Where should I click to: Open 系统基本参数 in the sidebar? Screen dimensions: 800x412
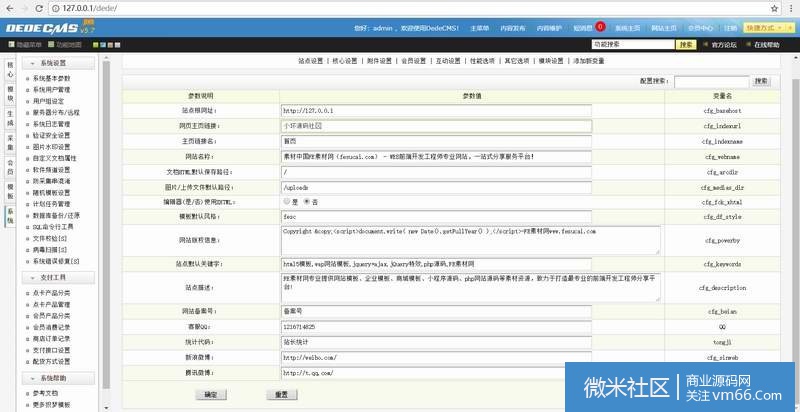(x=52, y=79)
